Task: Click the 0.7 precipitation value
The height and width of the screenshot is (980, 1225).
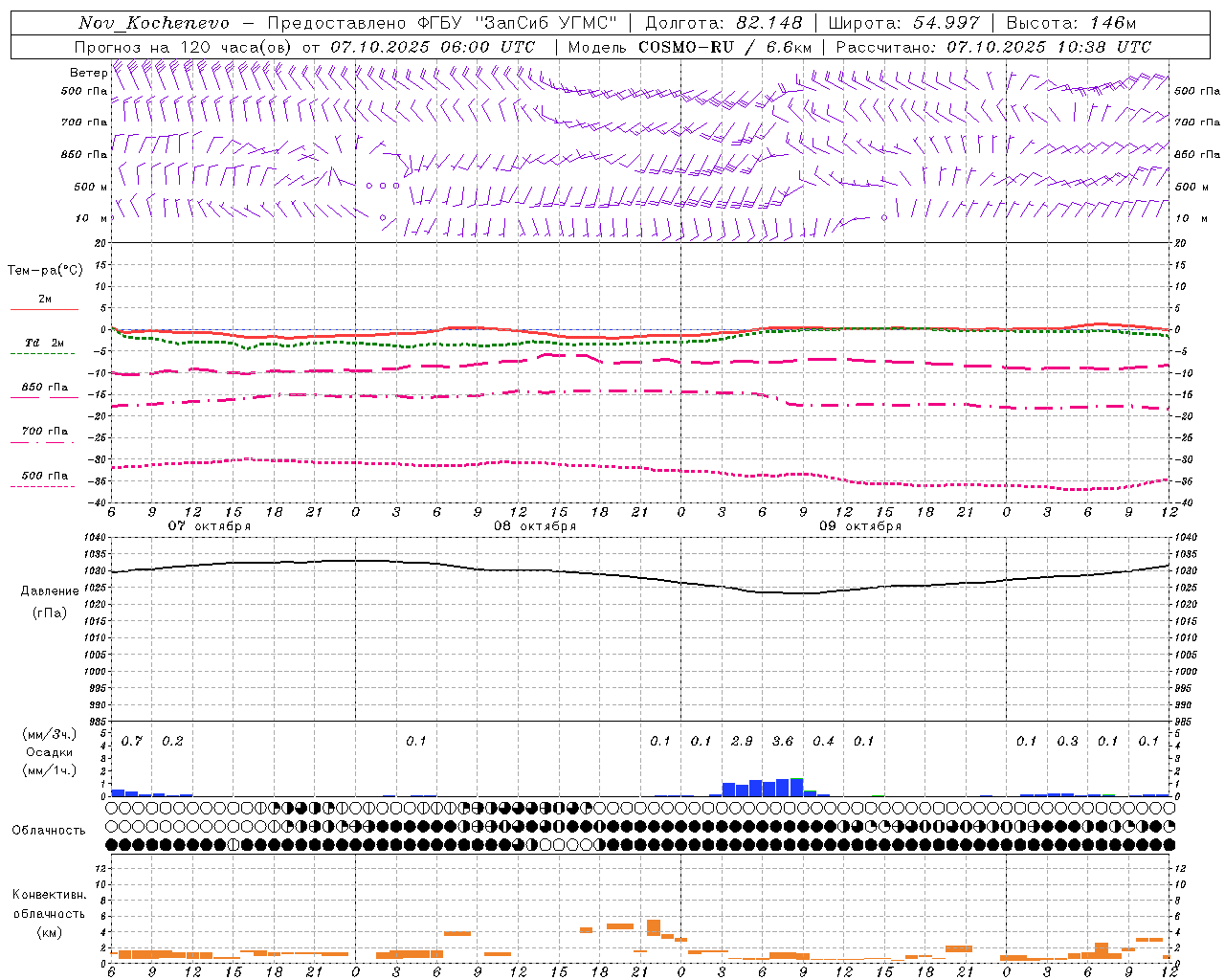Action: pyautogui.click(x=132, y=741)
